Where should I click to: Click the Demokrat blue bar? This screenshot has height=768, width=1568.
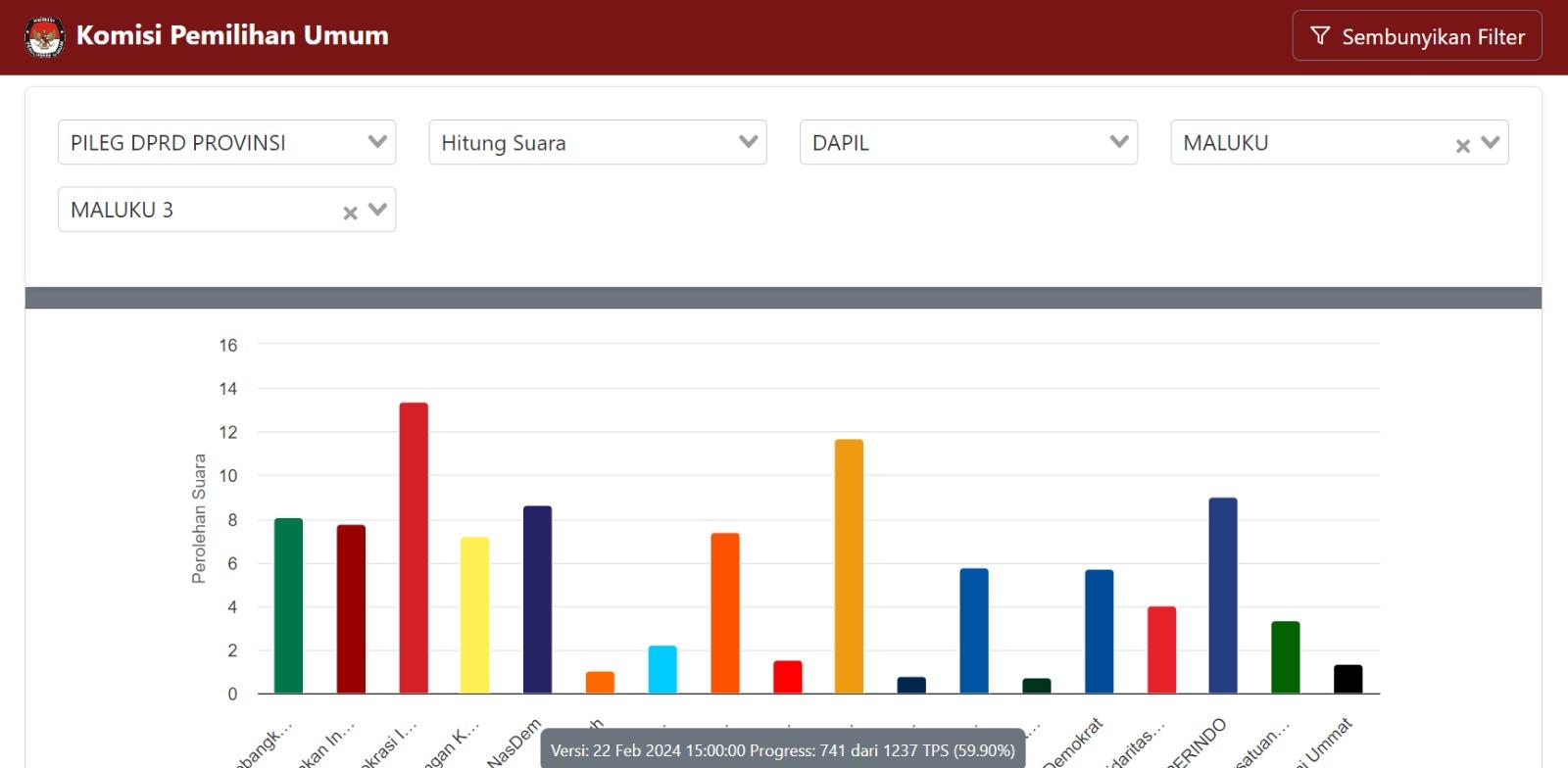1099,632
